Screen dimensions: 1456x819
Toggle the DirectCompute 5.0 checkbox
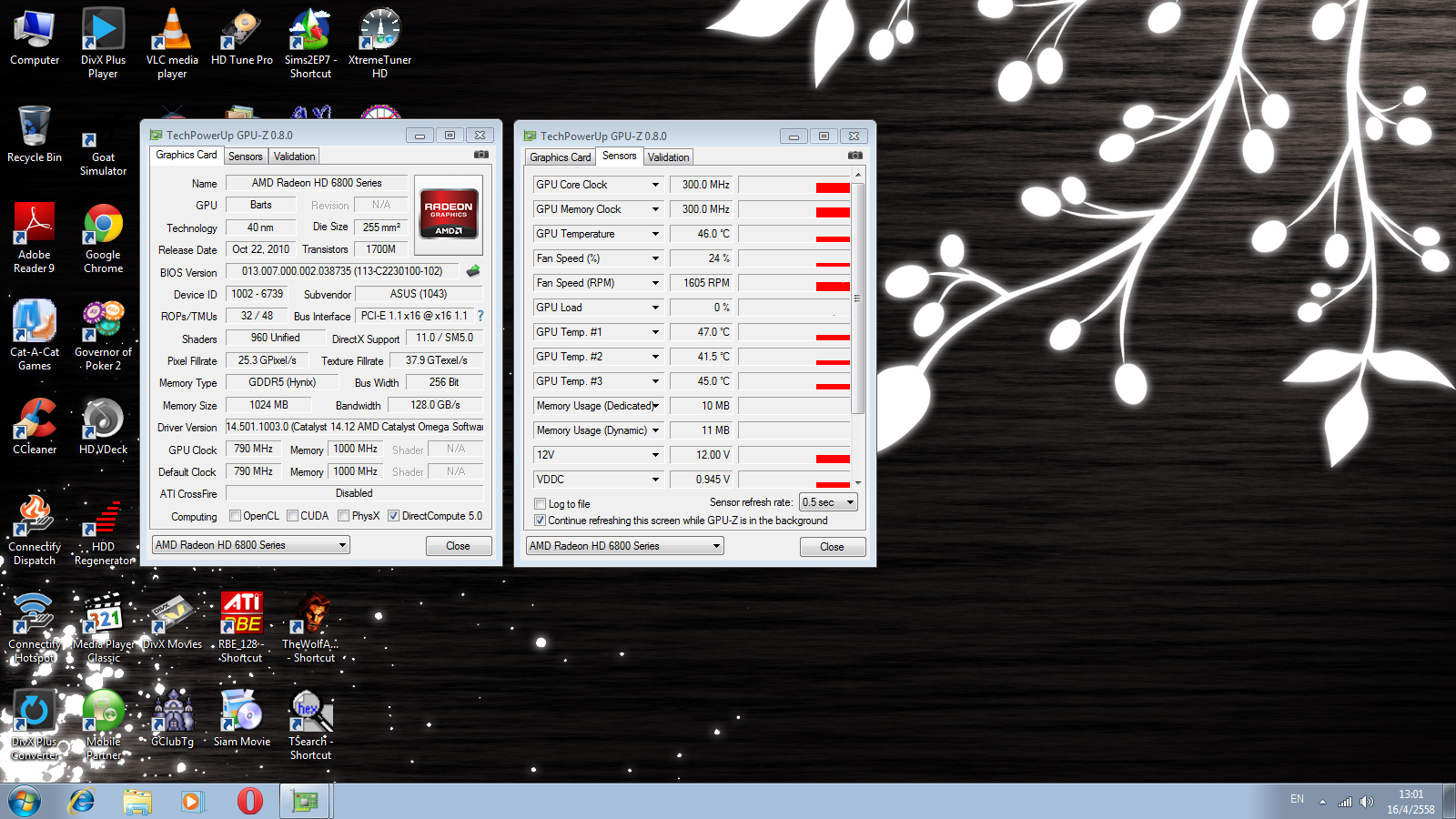point(394,516)
